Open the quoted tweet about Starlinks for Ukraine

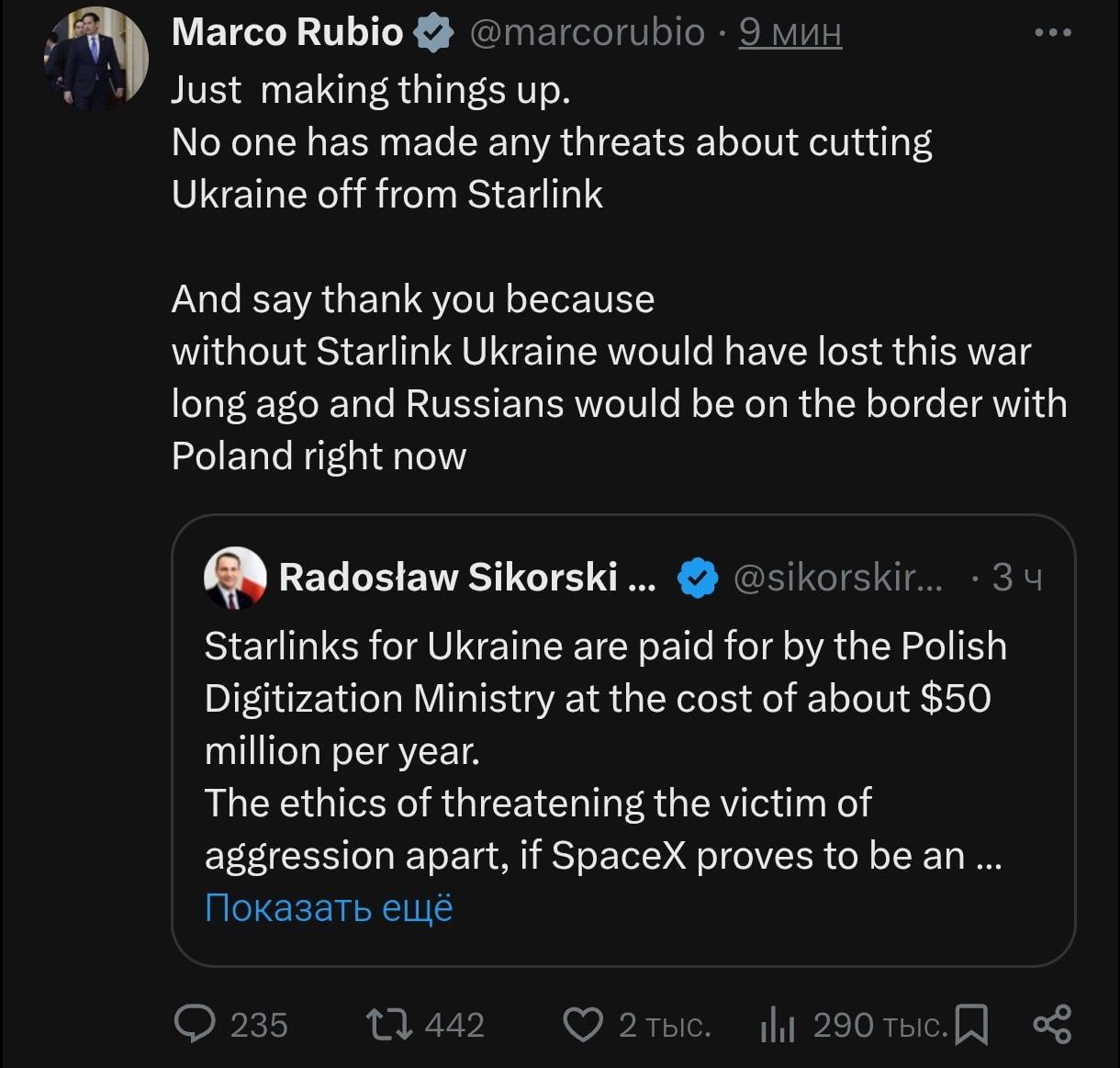[x=606, y=749]
